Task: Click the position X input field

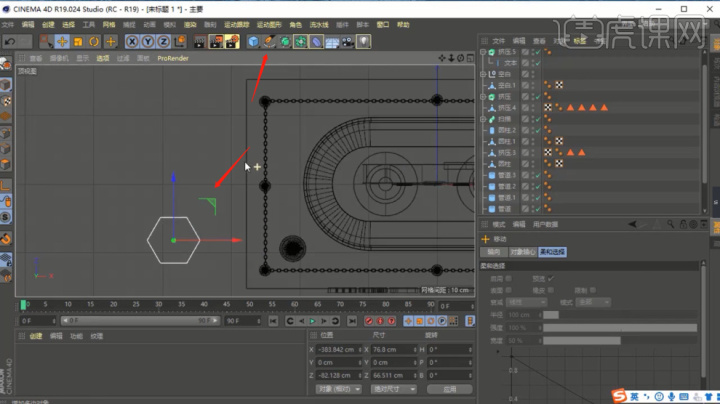Action: [337, 350]
